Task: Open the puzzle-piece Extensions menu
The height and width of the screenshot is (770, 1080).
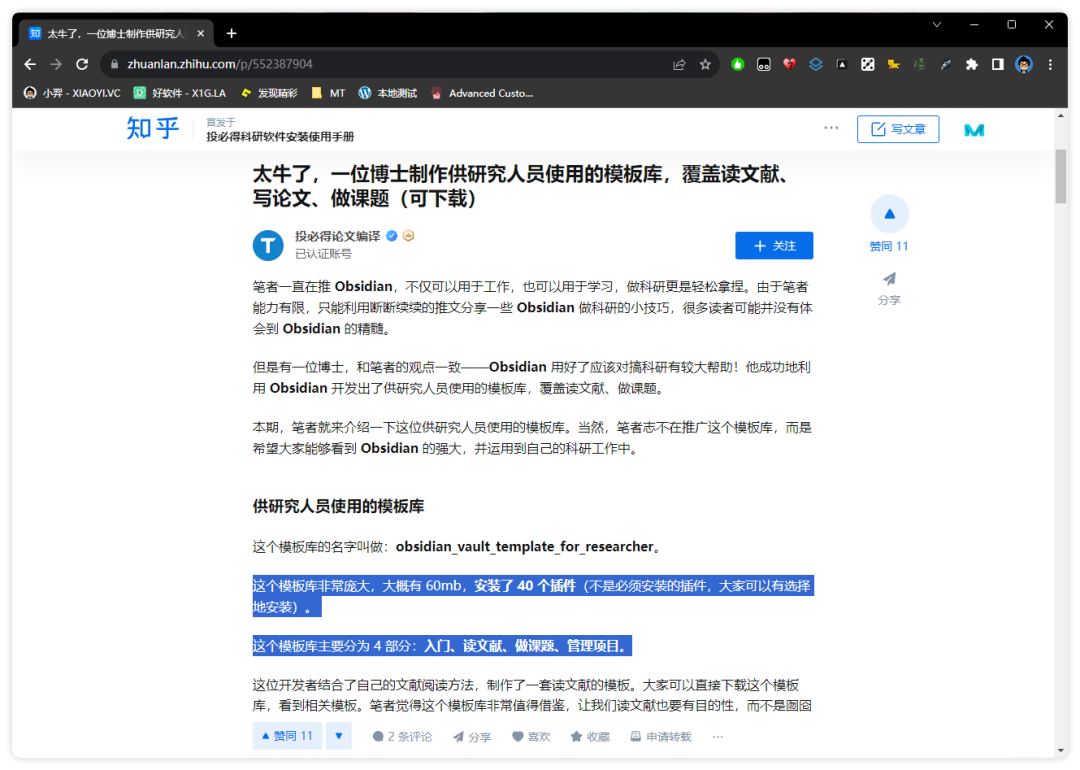Action: click(x=972, y=64)
